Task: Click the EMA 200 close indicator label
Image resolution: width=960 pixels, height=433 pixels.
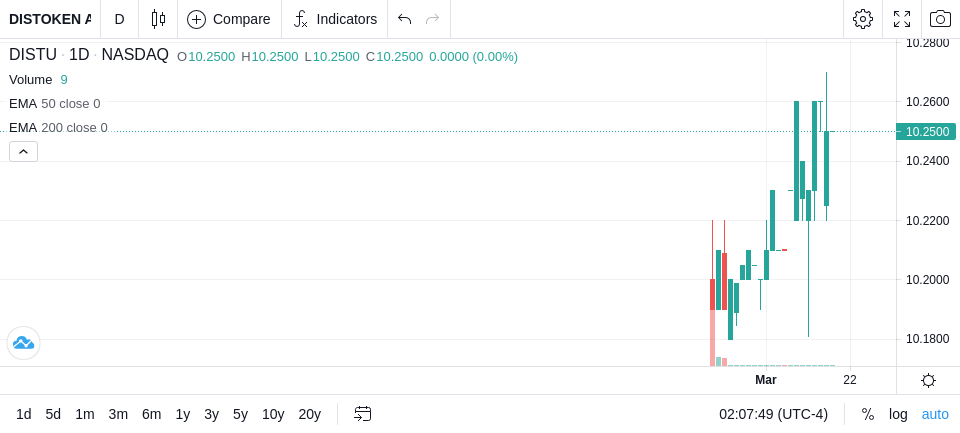Action: (58, 127)
